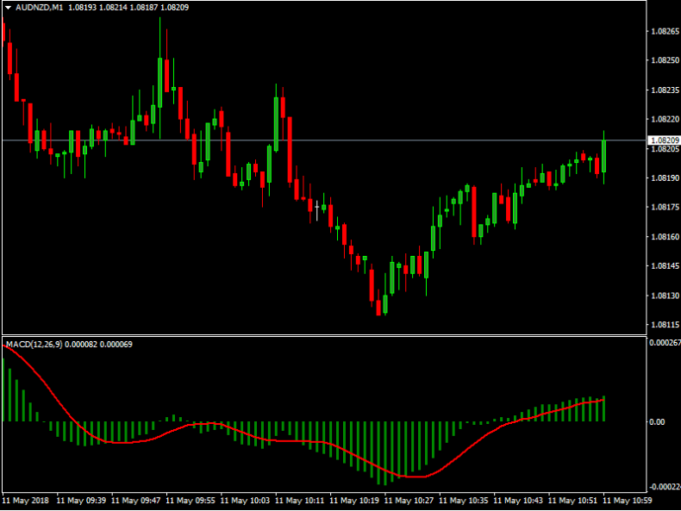Image resolution: width=681 pixels, height=511 pixels.
Task: Click the small white doji candle
Action: coord(317,209)
